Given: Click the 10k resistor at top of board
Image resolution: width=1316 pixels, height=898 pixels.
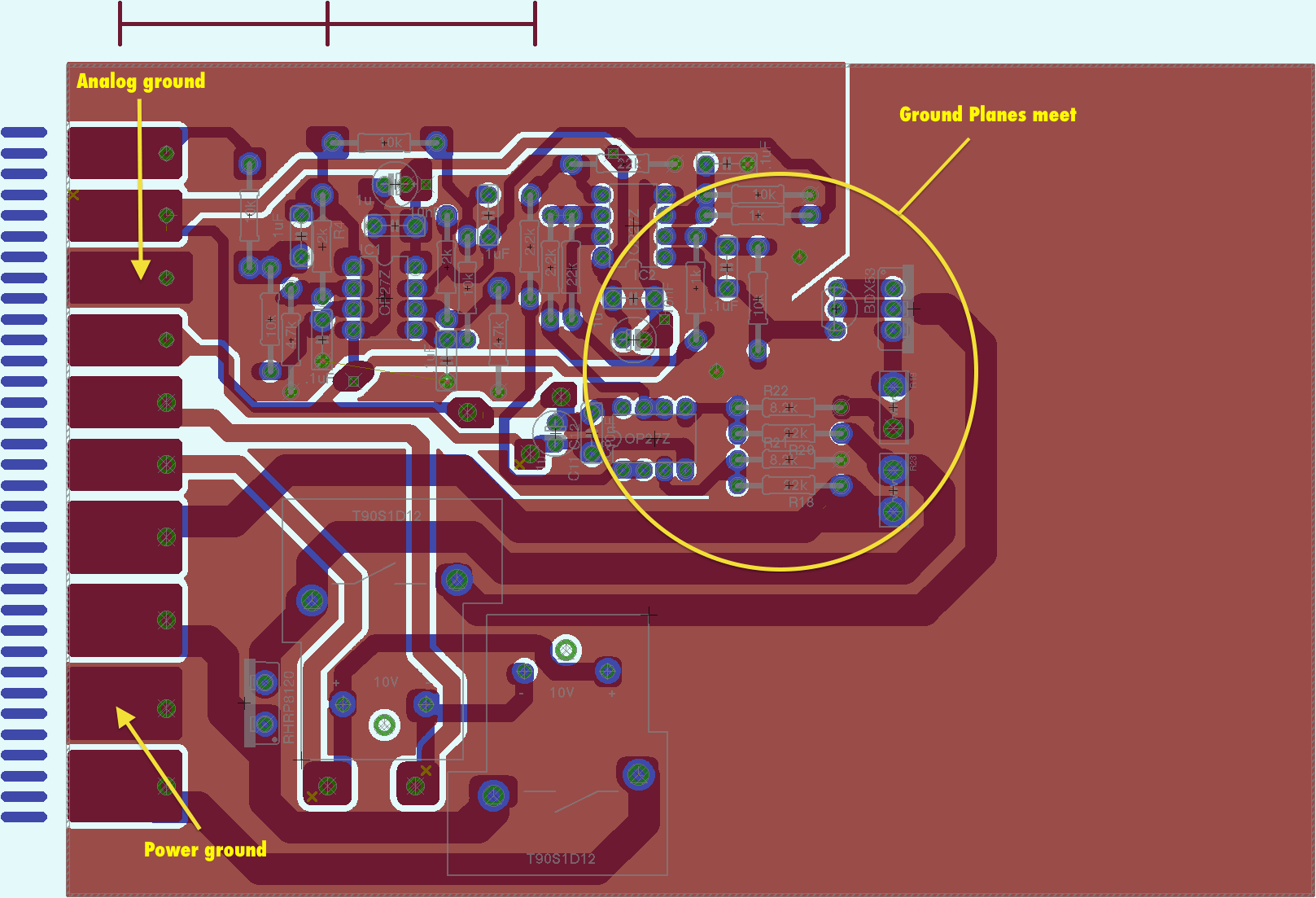Looking at the screenshot, I should coord(384,142).
